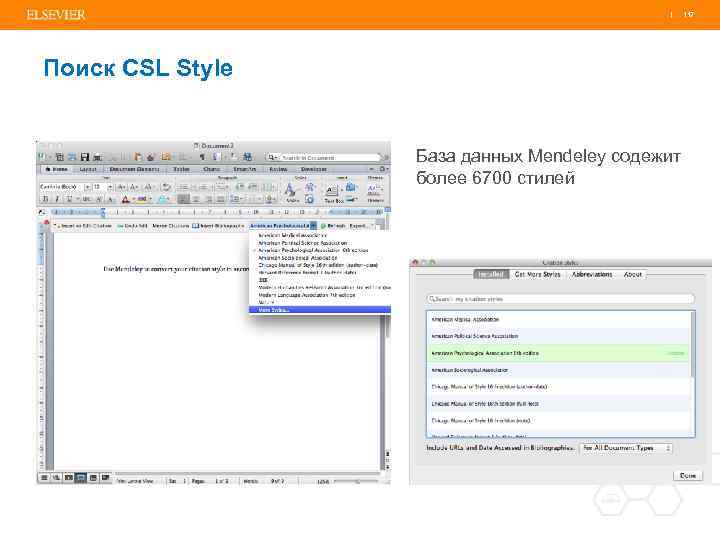Open 'For All Document Types' dropdown
This screenshot has width=720, height=540.
click(x=626, y=448)
